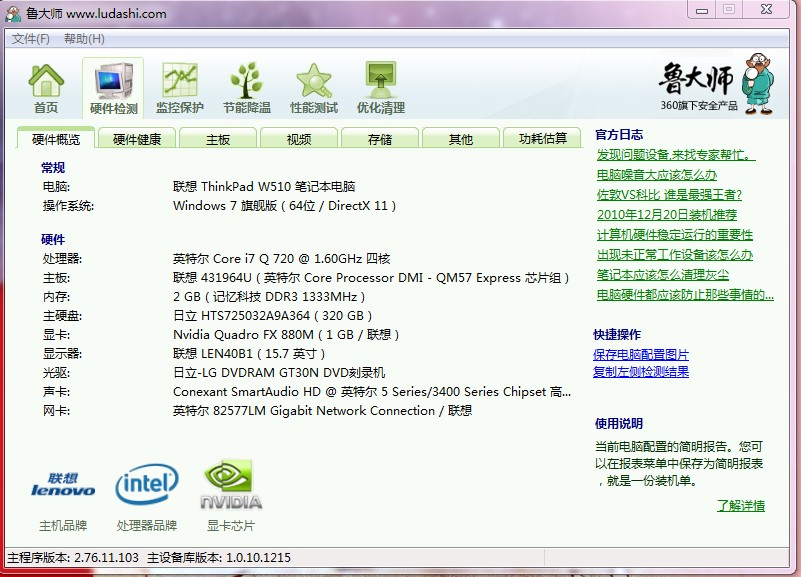This screenshot has width=801, height=577.
Task: Close the 鲁大师 window
Action: pos(766,9)
